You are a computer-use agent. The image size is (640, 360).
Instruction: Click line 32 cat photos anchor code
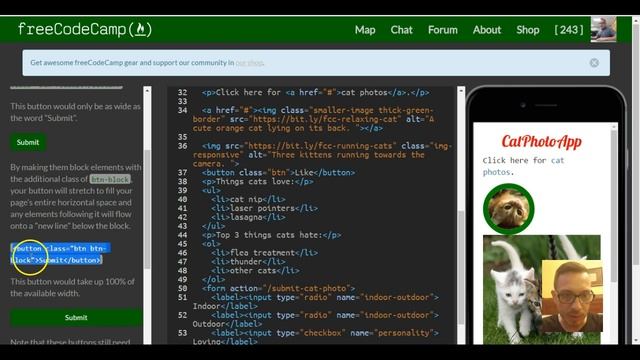pos(315,93)
